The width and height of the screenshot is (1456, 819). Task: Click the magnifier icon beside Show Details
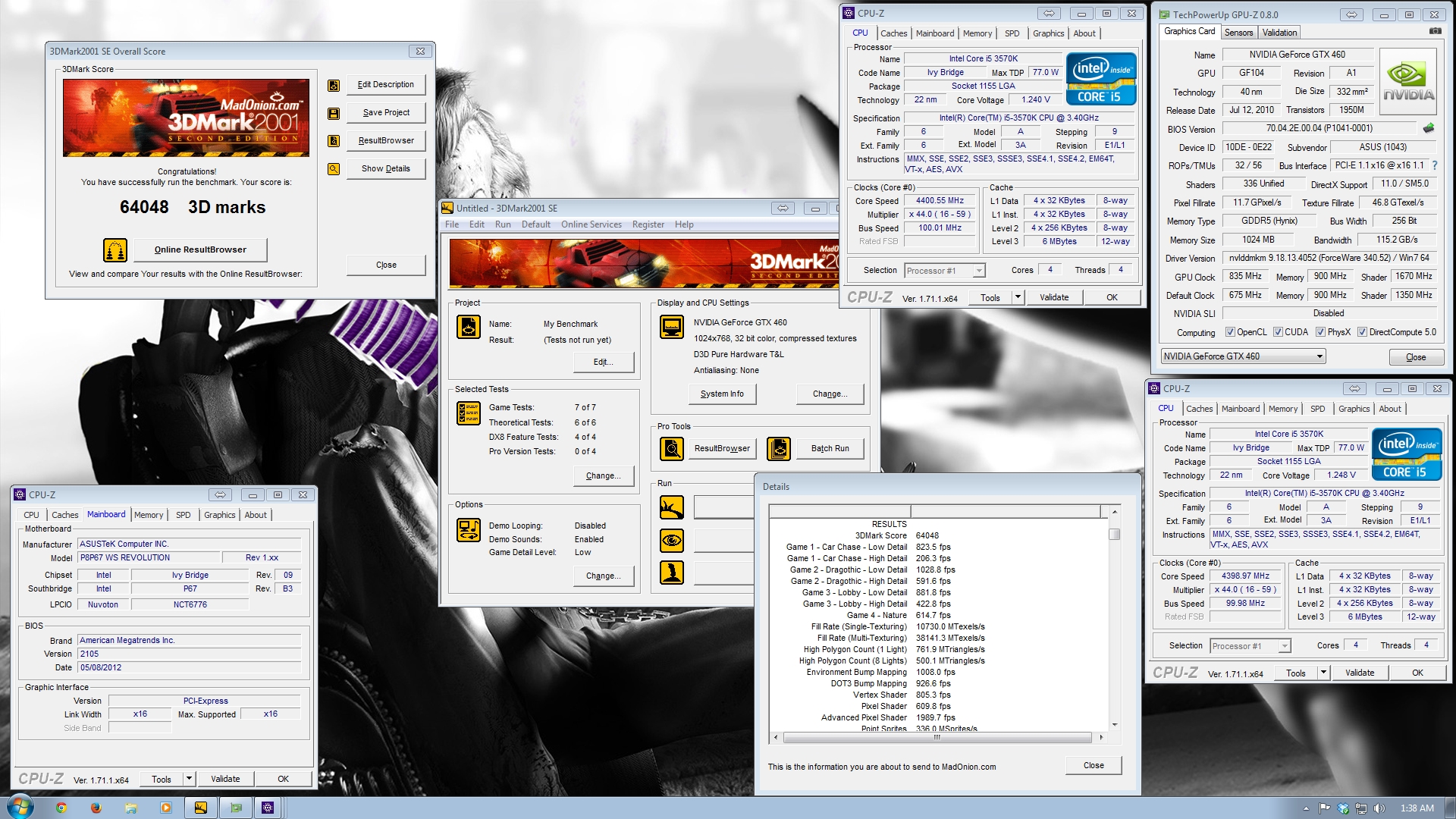tap(334, 169)
